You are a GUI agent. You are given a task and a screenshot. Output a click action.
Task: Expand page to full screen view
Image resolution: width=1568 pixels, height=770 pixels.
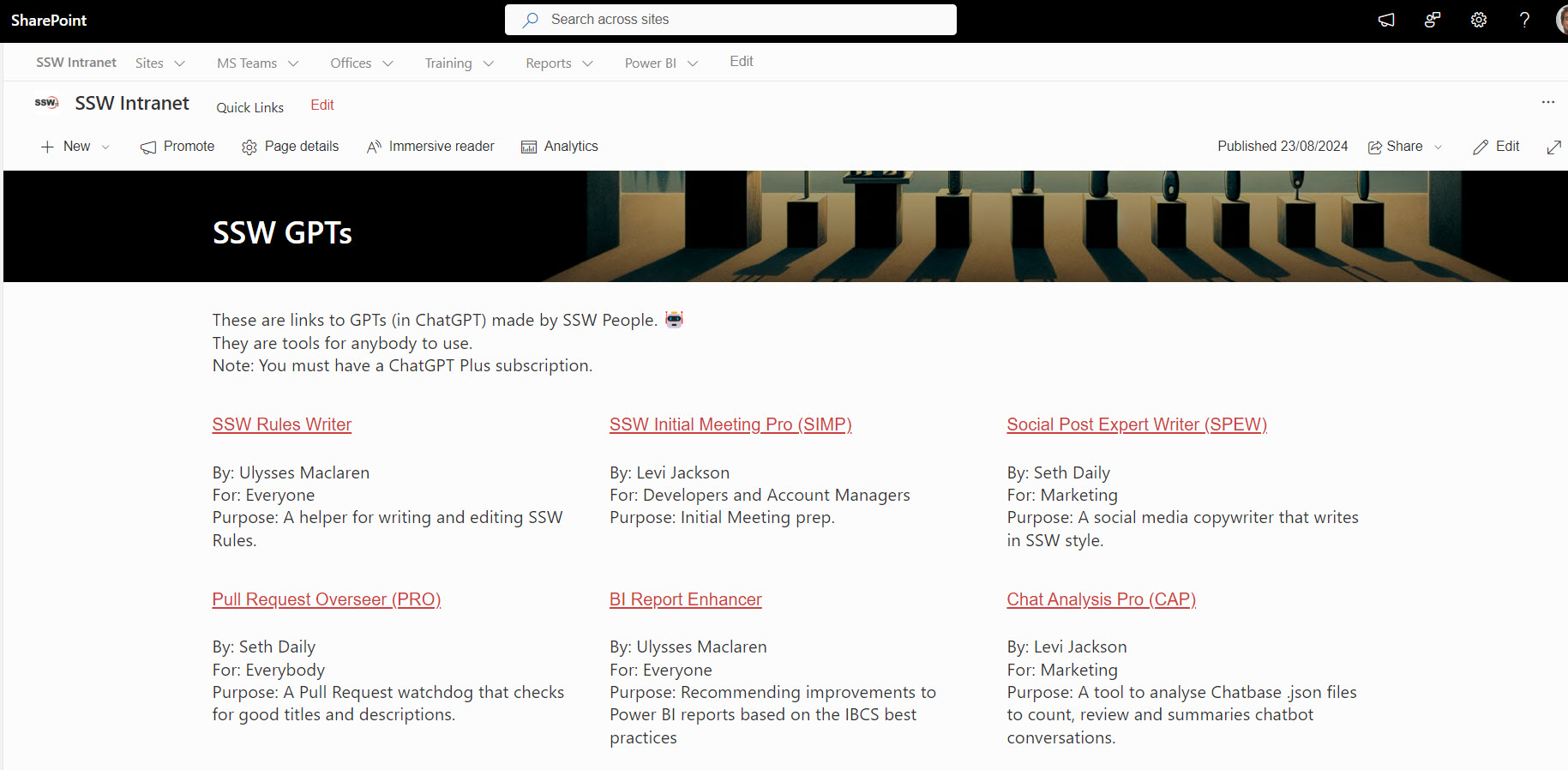tap(1553, 147)
